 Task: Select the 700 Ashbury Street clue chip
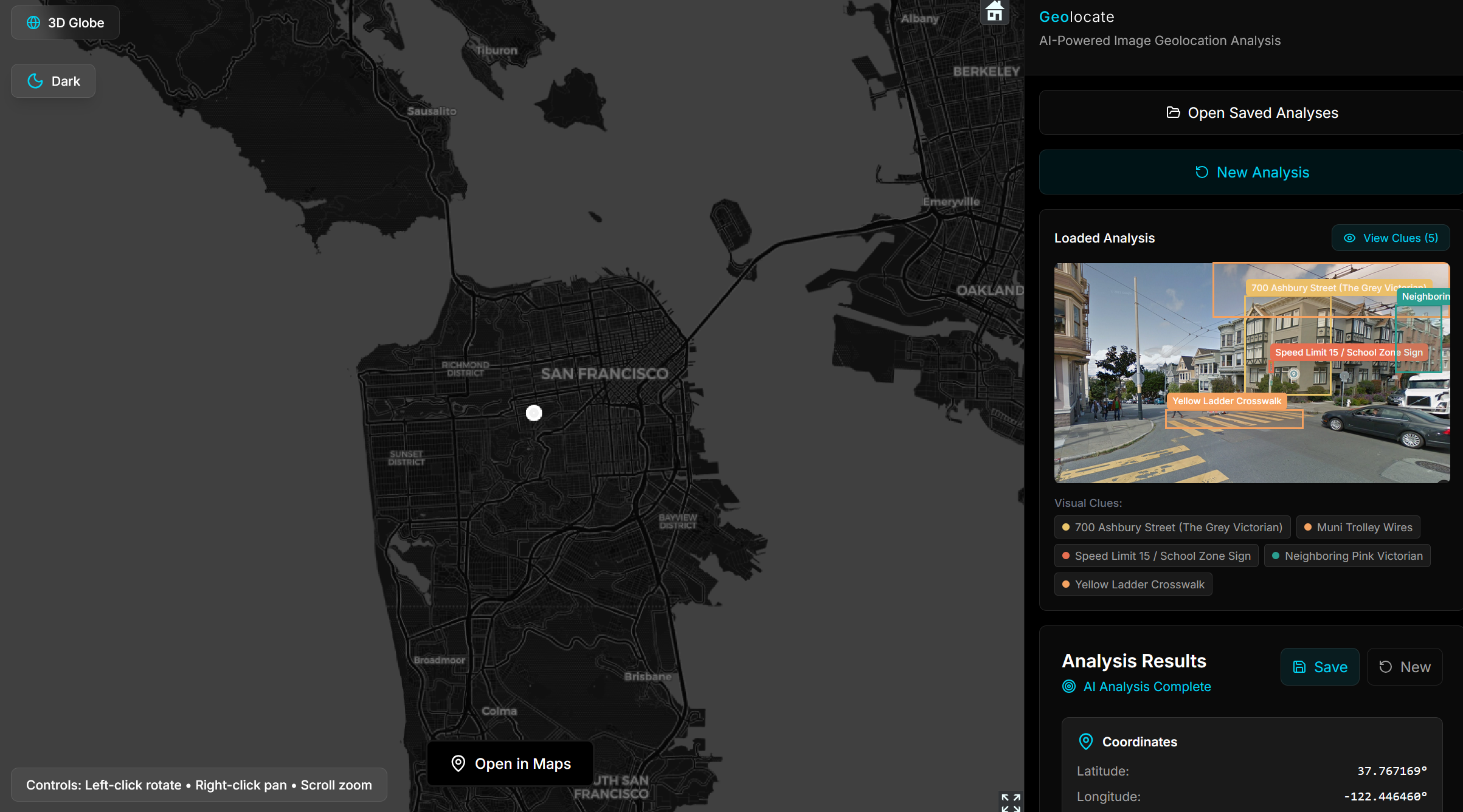coord(1172,527)
